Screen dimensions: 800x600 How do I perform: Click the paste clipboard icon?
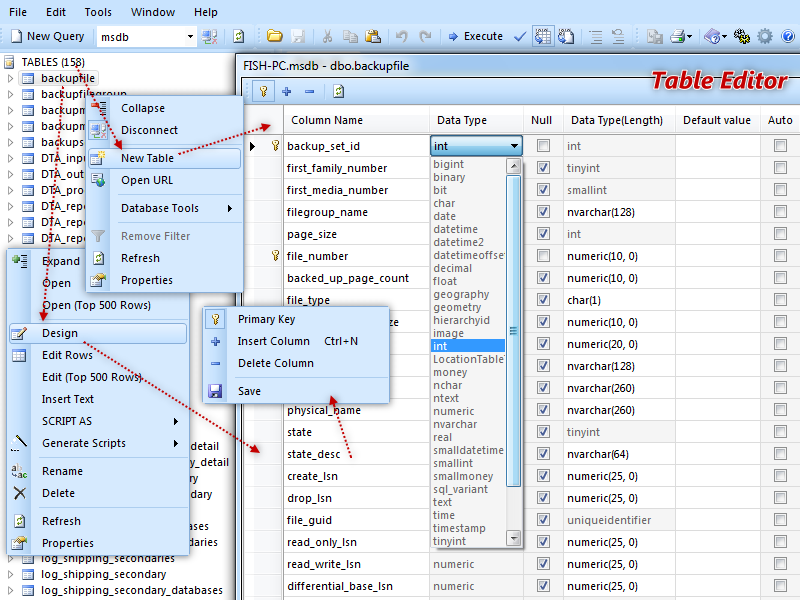373,36
